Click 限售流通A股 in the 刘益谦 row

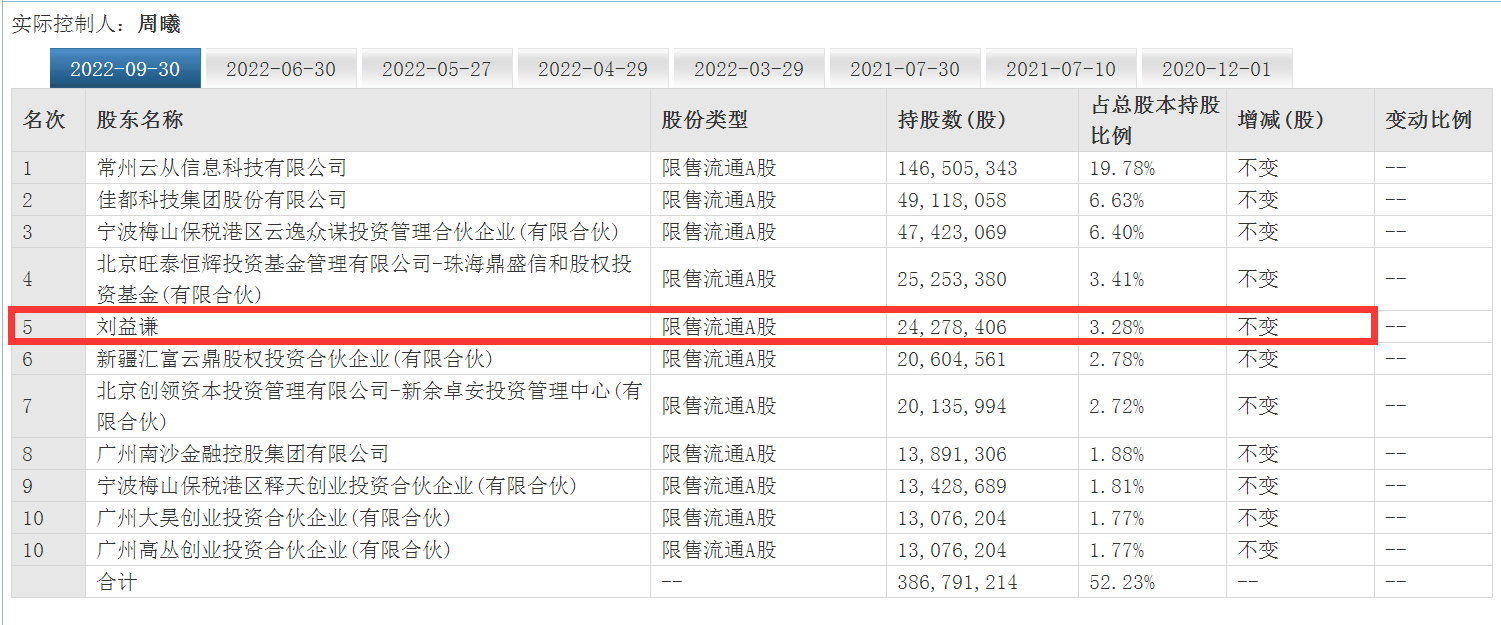coord(719,327)
